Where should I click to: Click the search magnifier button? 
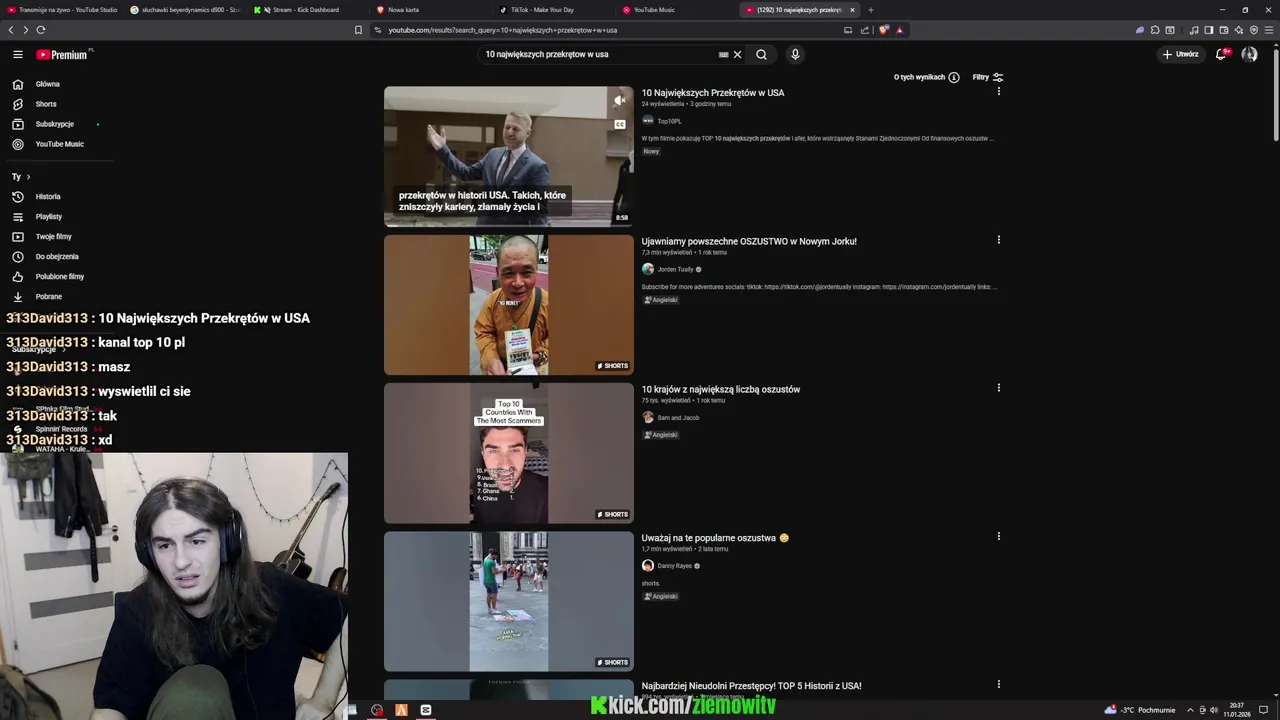click(x=761, y=54)
